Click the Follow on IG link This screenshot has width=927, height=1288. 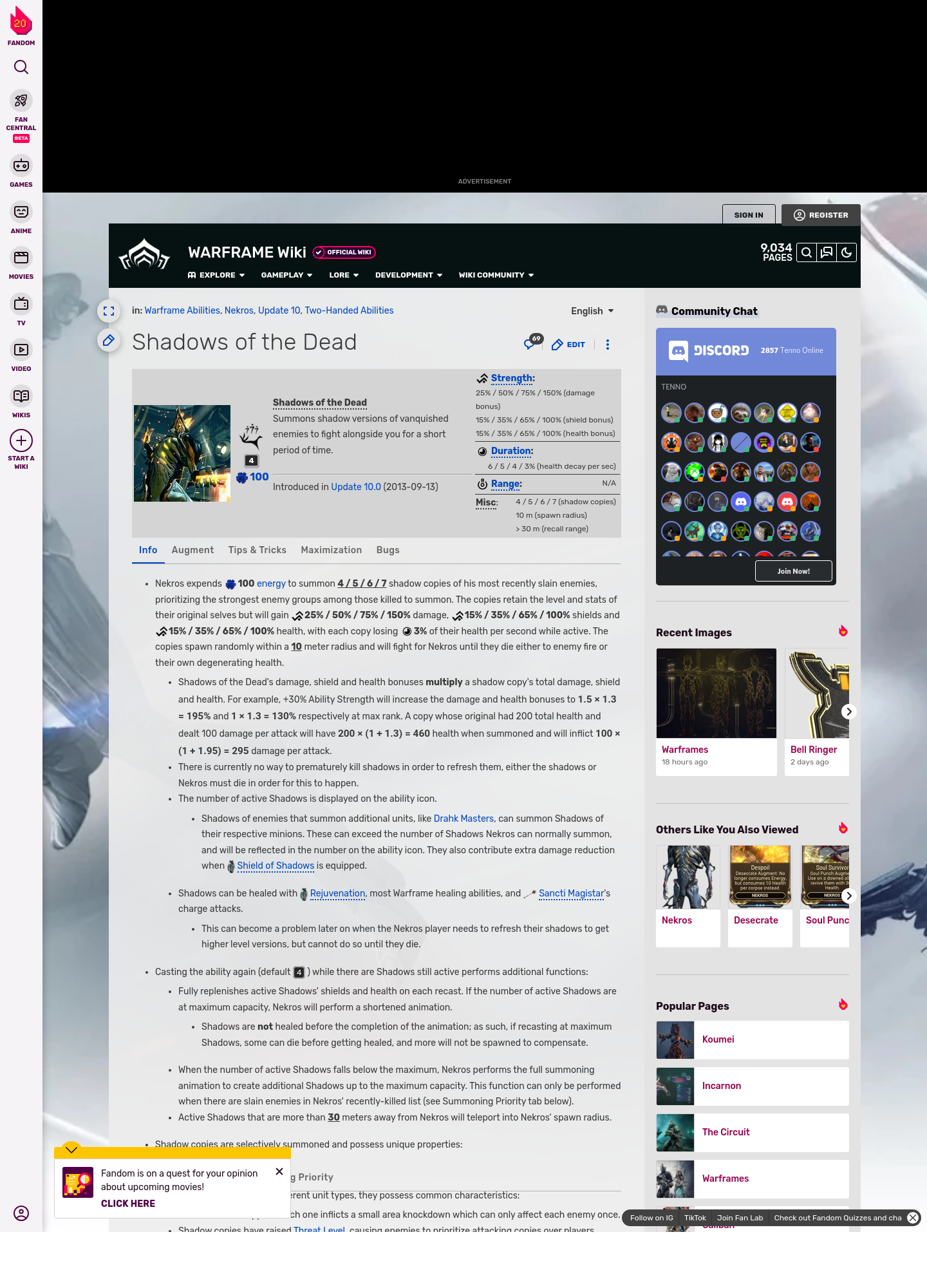[x=651, y=1218]
